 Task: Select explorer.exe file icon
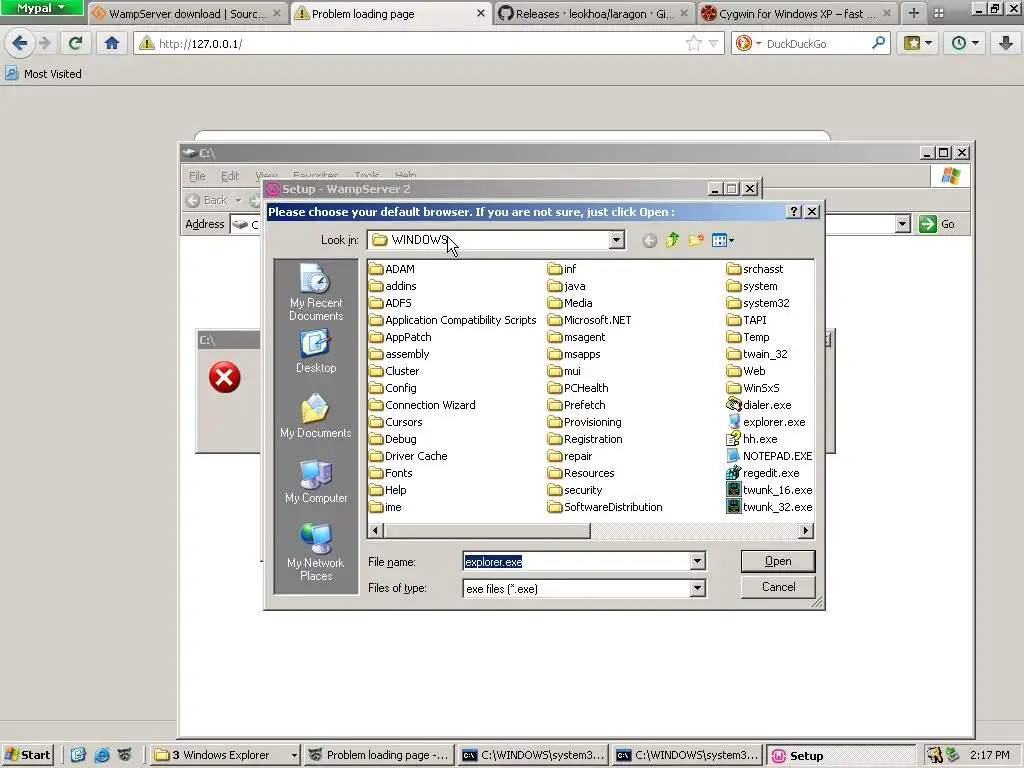(734, 422)
